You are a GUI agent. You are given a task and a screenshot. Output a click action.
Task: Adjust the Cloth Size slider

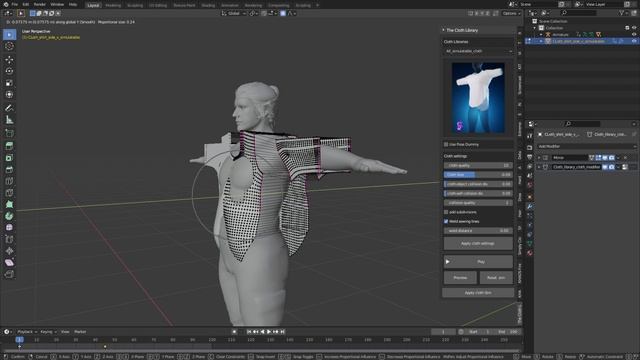point(478,175)
